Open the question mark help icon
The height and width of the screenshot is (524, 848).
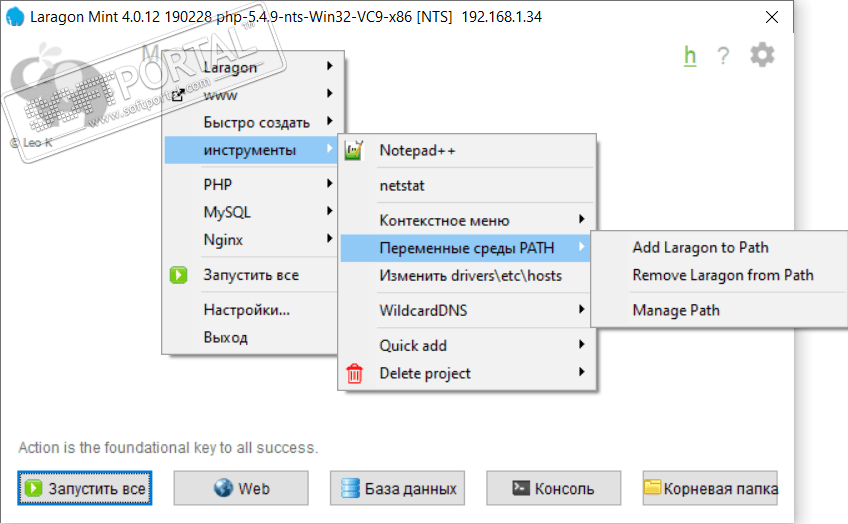(x=723, y=56)
